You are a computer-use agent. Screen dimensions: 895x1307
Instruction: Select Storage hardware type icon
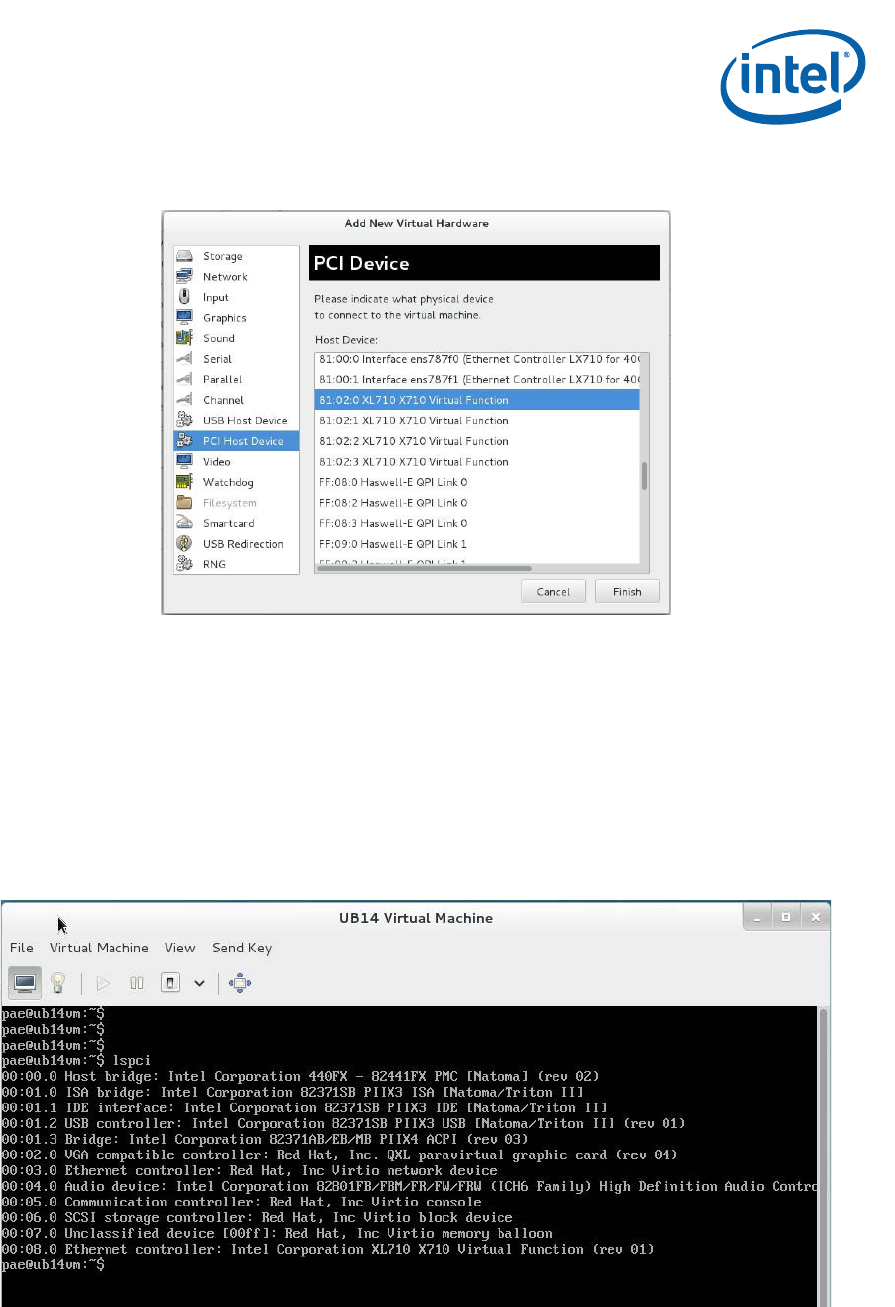coord(184,257)
